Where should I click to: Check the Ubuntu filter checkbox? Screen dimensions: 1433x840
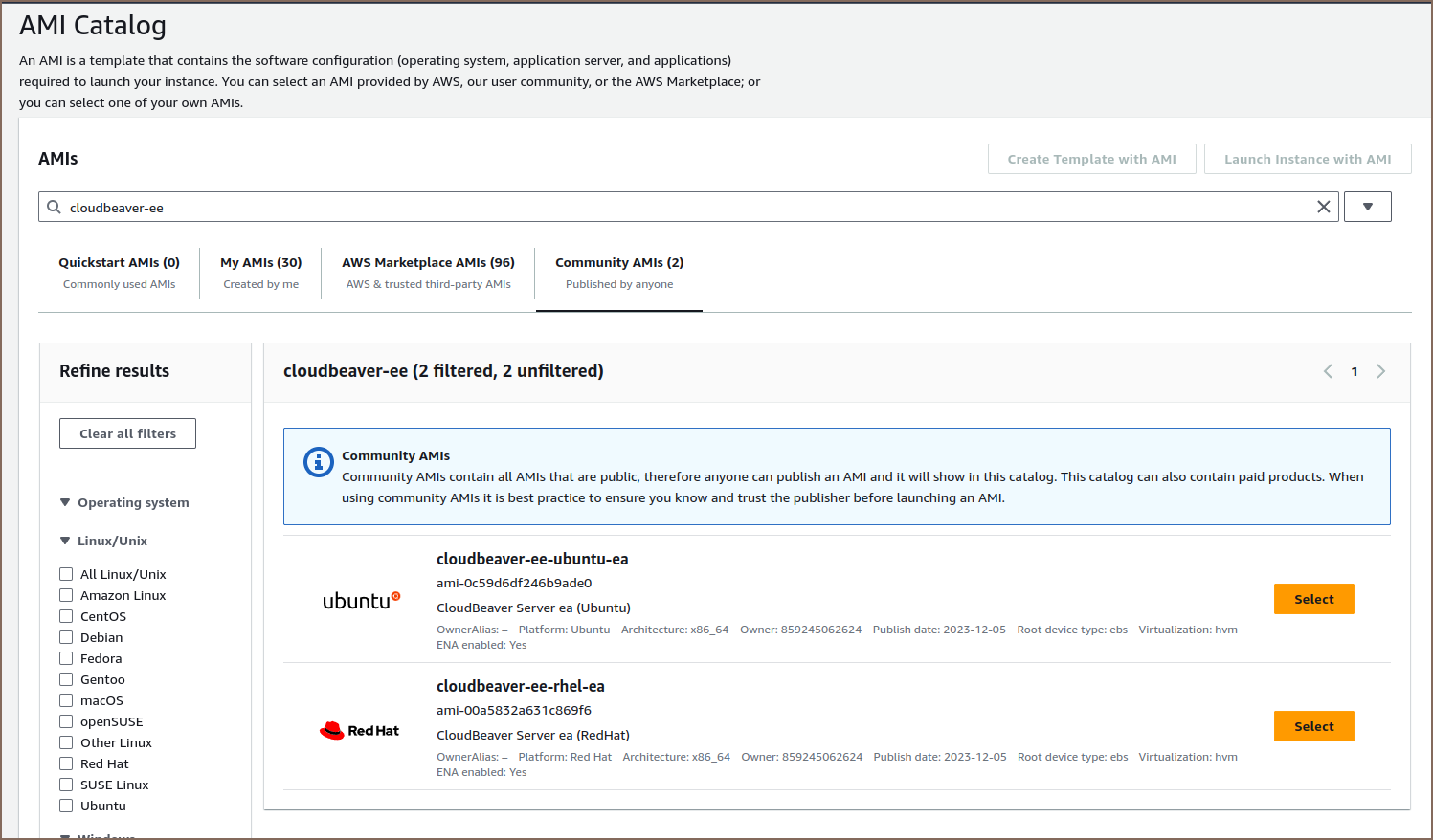coord(66,806)
